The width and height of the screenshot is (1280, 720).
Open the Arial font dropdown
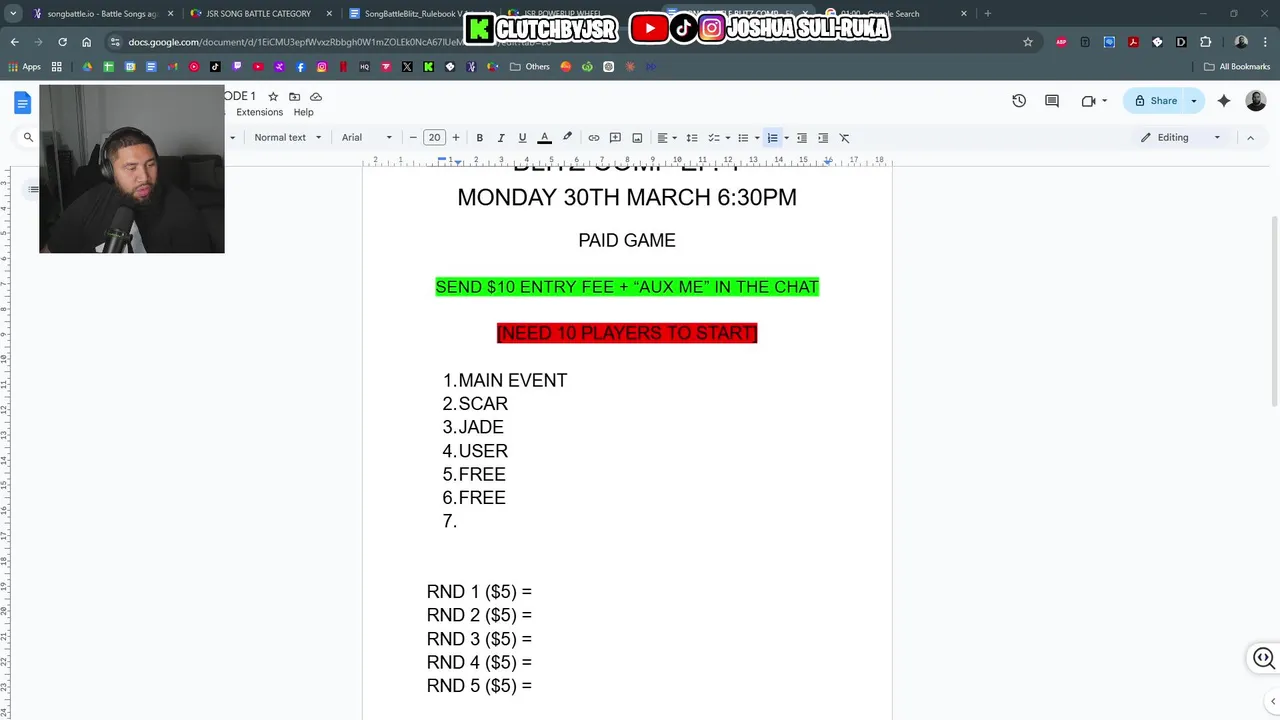coord(367,138)
